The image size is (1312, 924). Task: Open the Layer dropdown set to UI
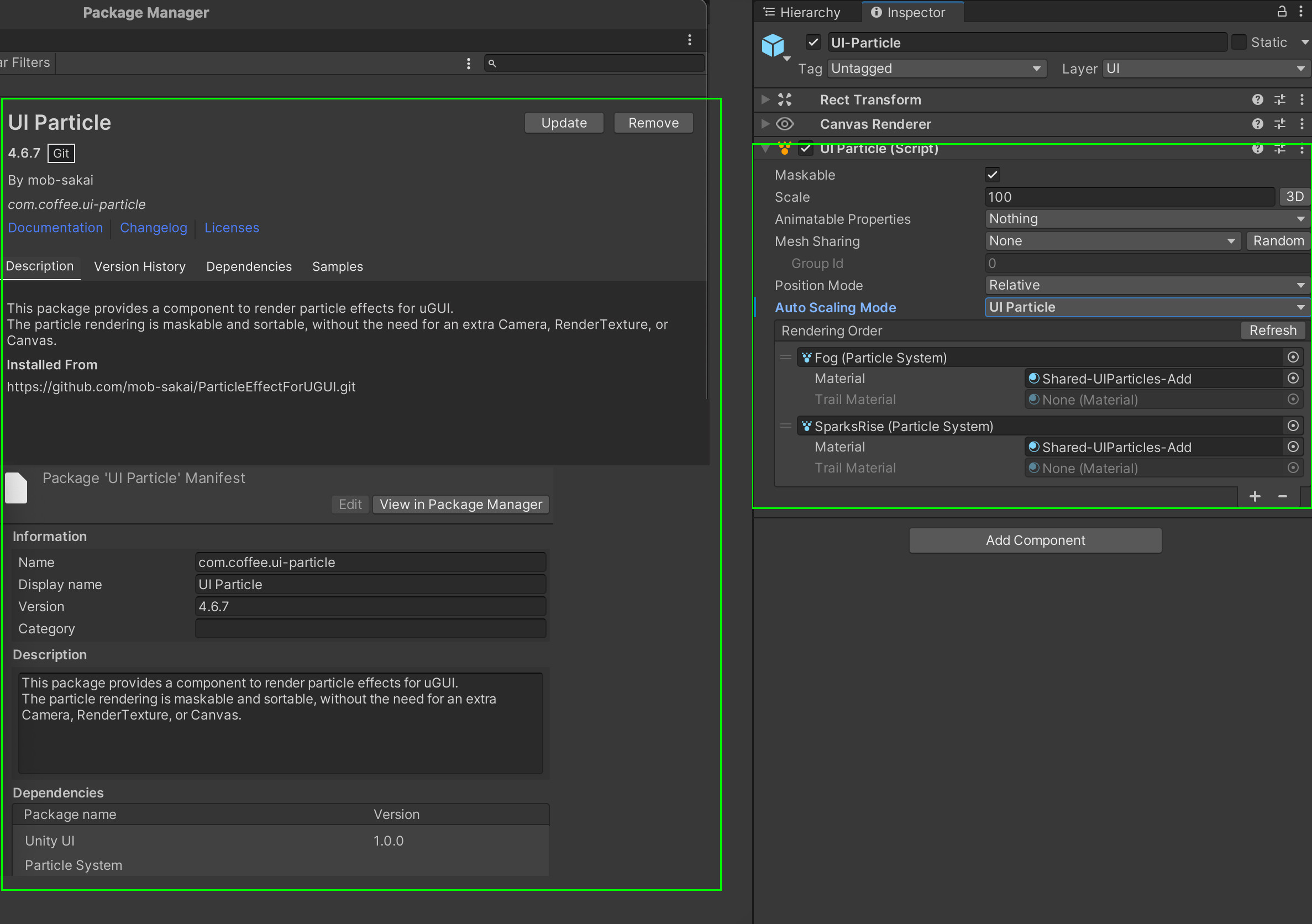[x=1205, y=68]
